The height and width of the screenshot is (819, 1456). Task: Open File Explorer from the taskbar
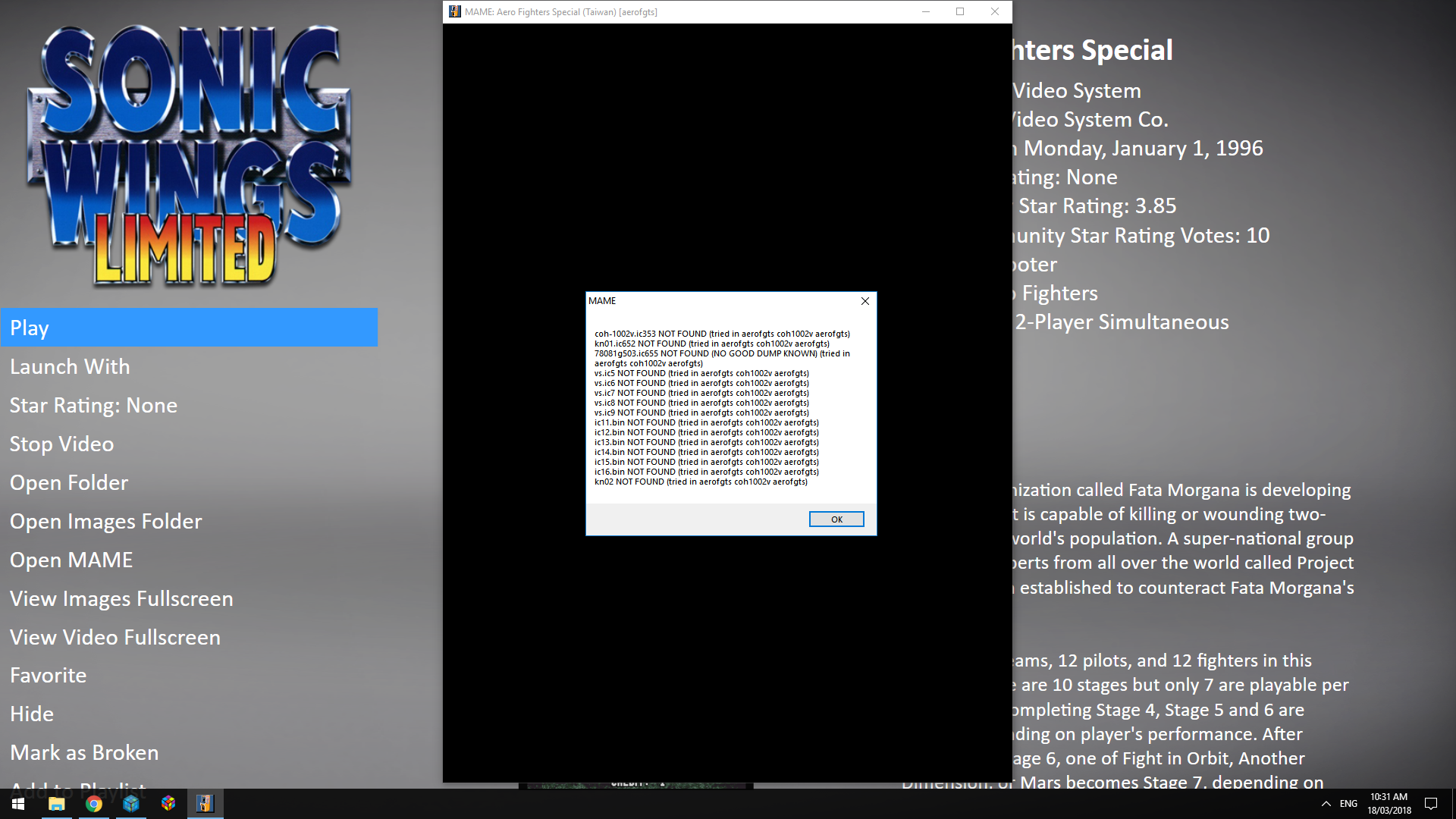(x=57, y=804)
